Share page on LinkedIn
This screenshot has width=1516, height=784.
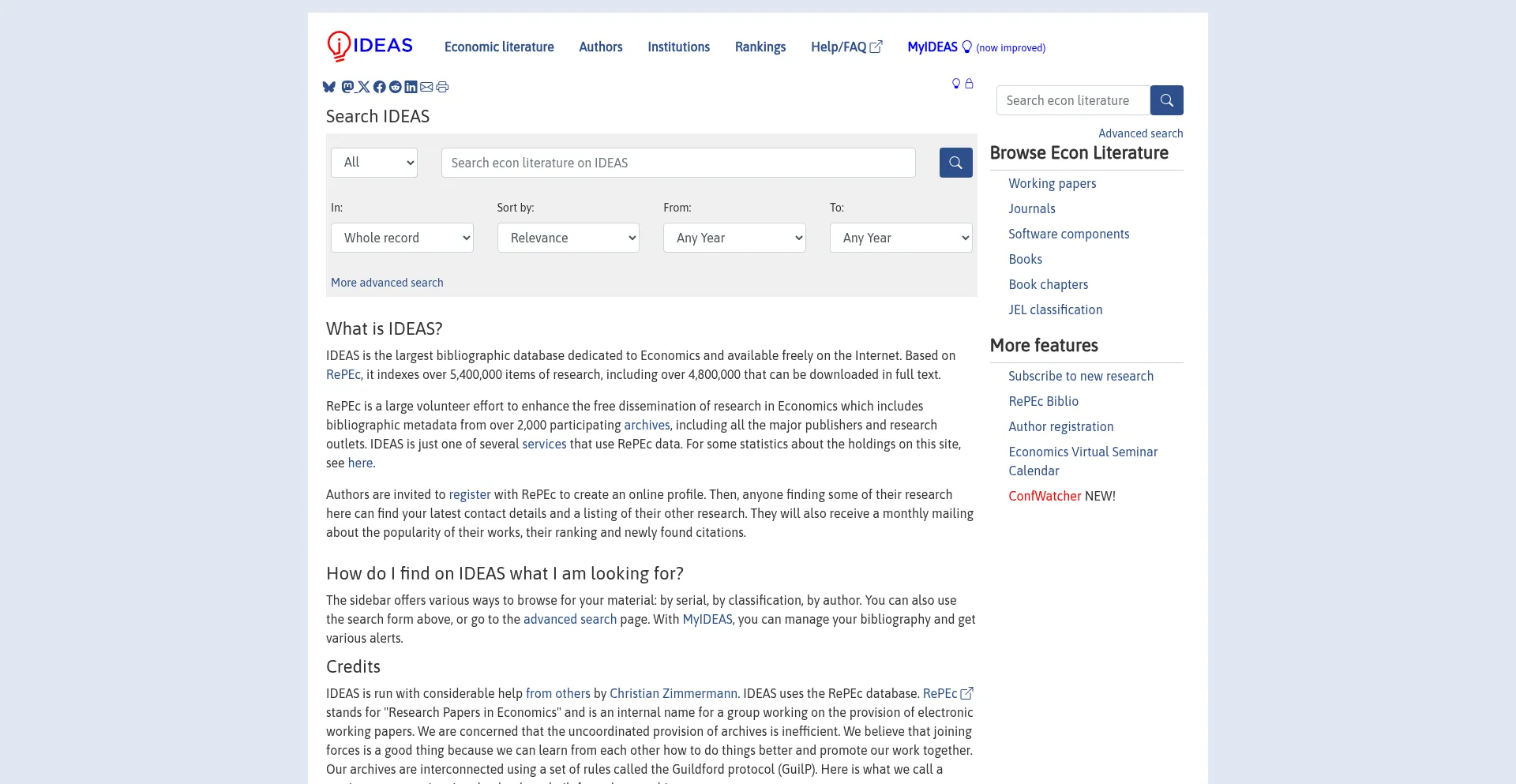click(x=411, y=87)
